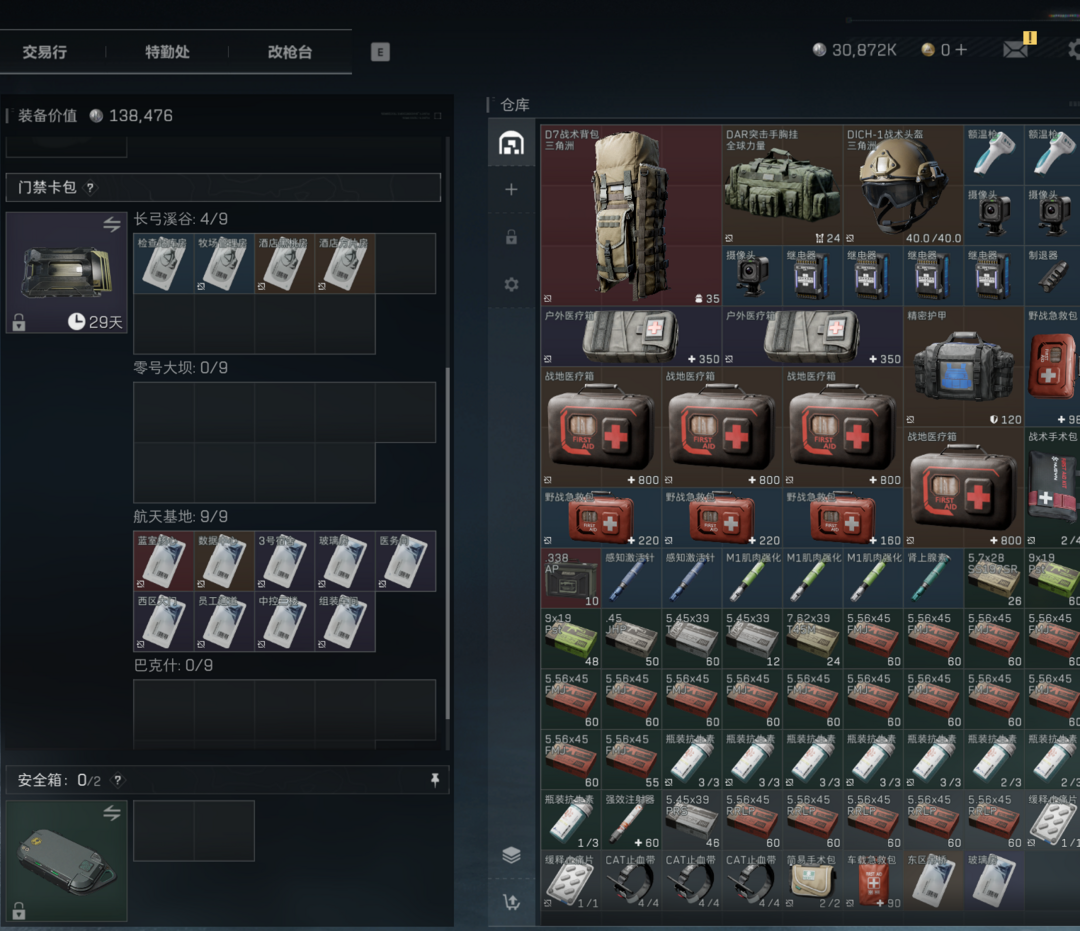Select the 车载急救包 item
The width and height of the screenshot is (1080, 931).
tap(873, 881)
